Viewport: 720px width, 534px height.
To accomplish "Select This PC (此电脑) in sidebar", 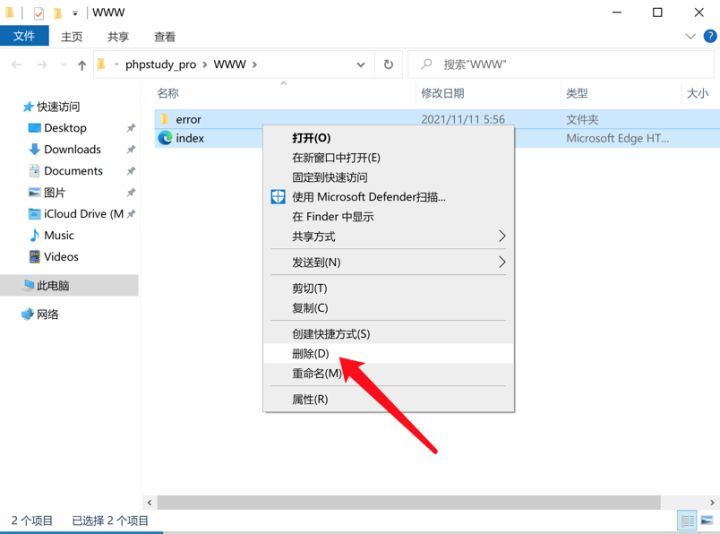I will (69, 285).
